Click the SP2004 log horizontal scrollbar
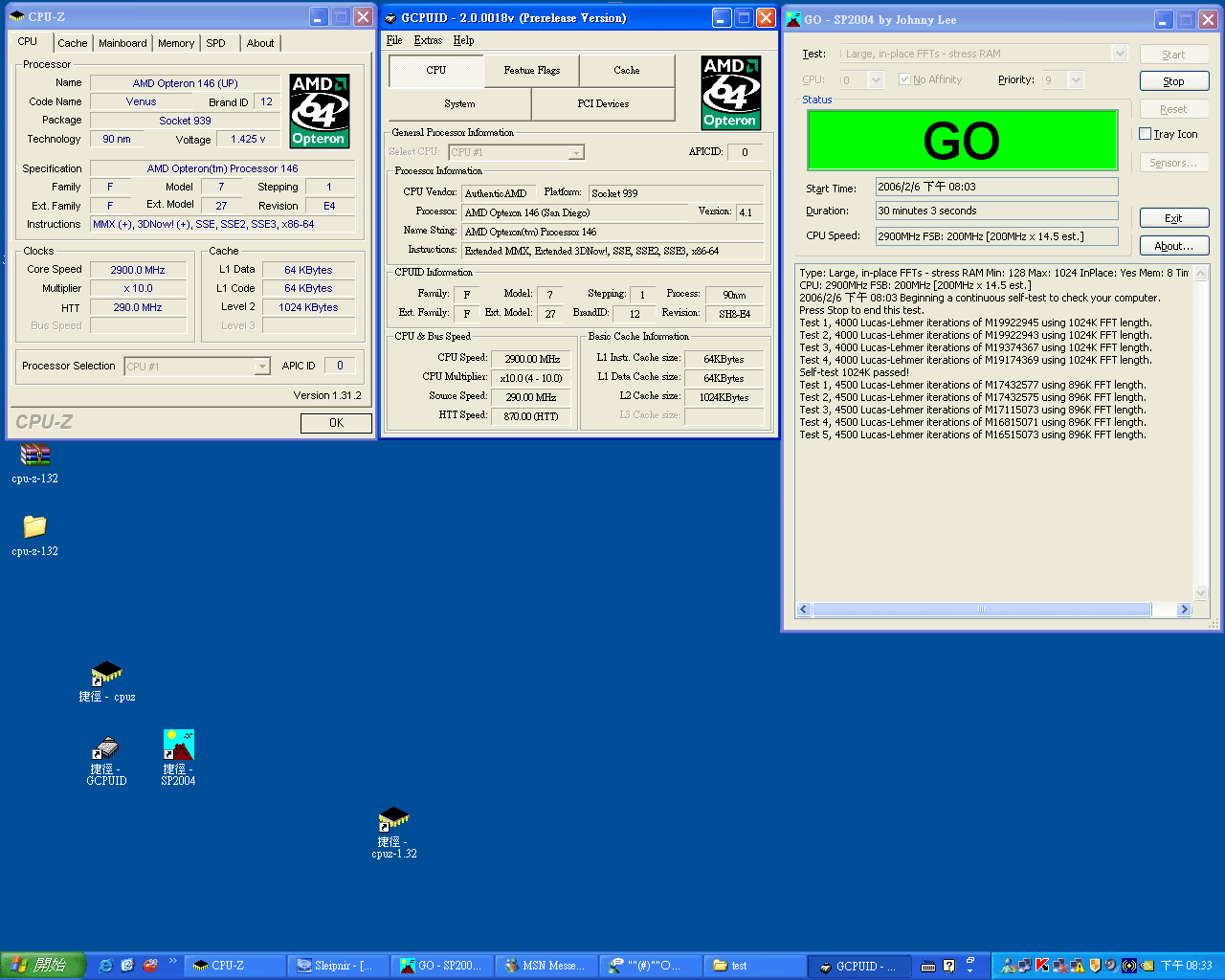 [x=995, y=610]
